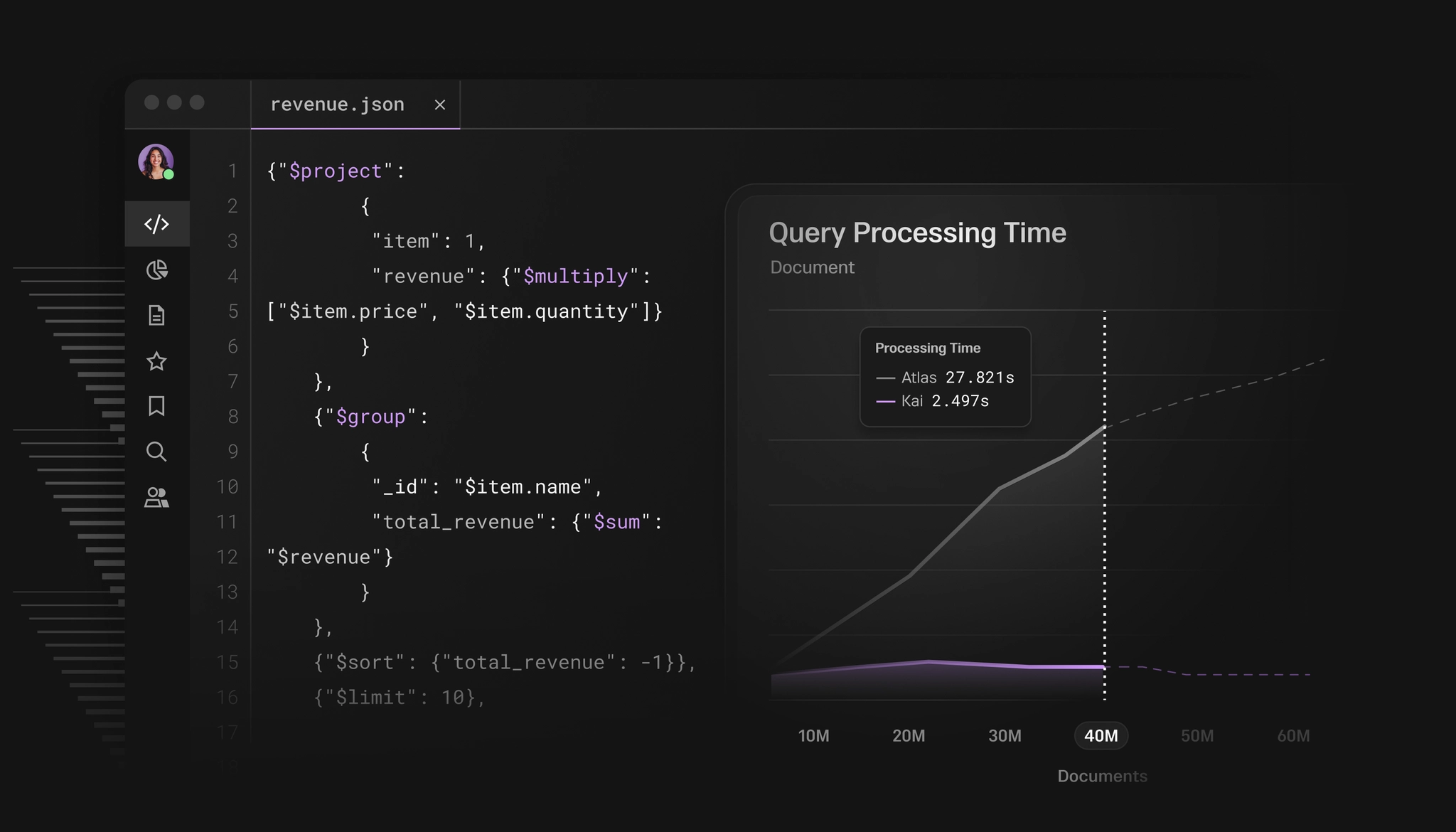Image resolution: width=1456 pixels, height=832 pixels.
Task: Click the search magnifier icon
Action: coord(156,452)
